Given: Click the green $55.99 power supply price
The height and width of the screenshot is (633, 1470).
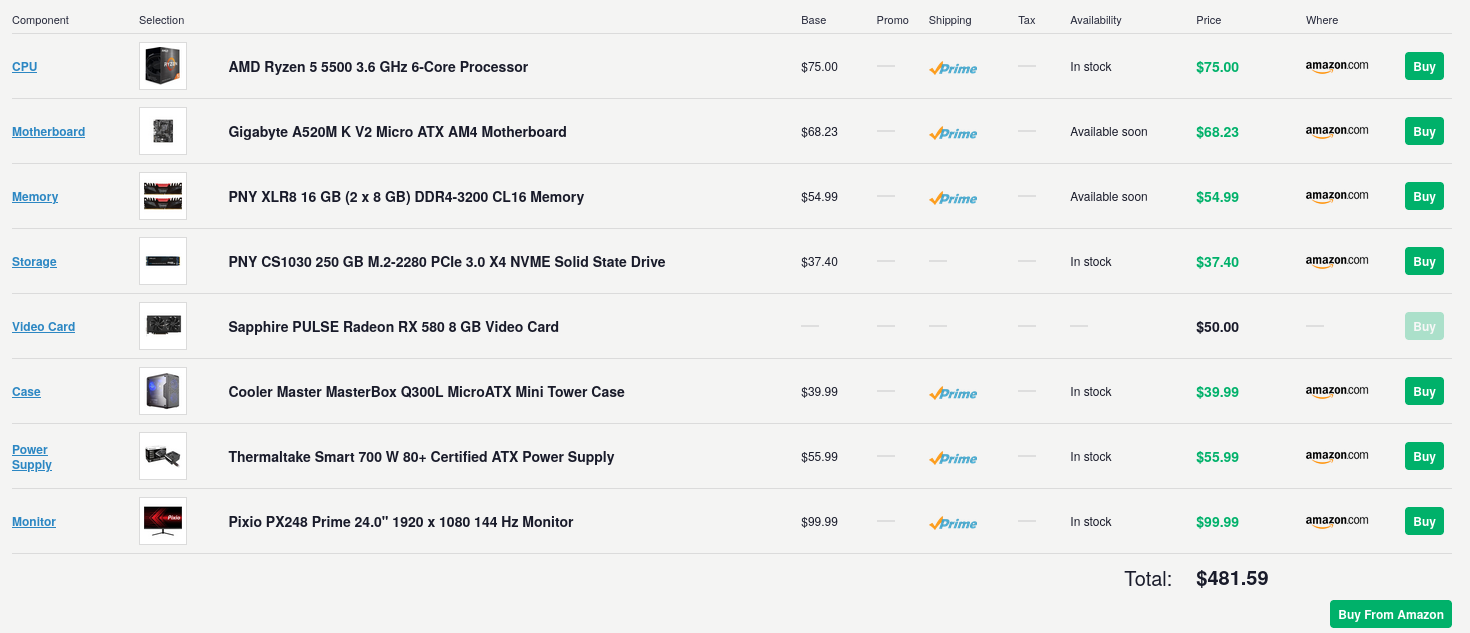Looking at the screenshot, I should tap(1217, 457).
